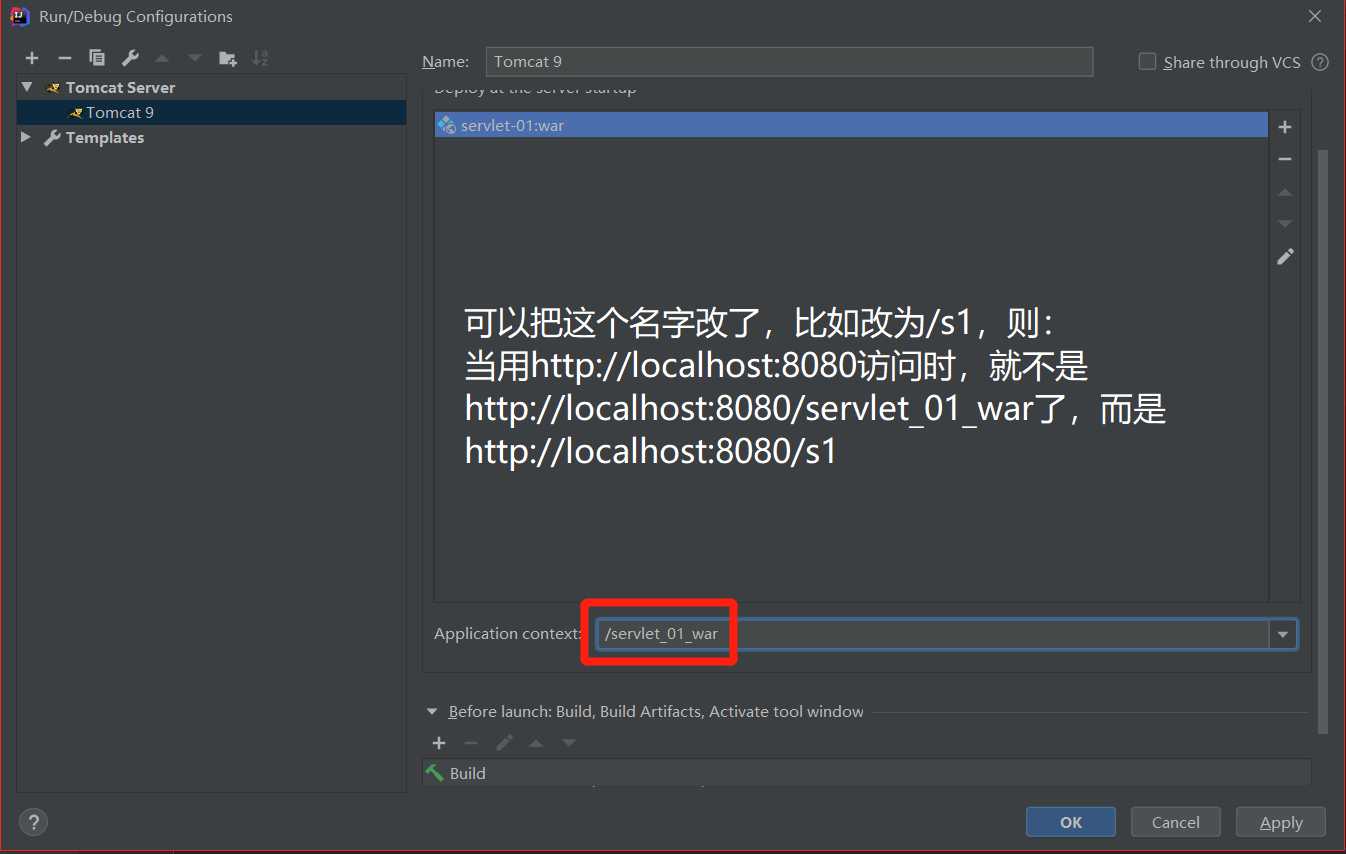Select Tomcat Server group label

tap(120, 88)
